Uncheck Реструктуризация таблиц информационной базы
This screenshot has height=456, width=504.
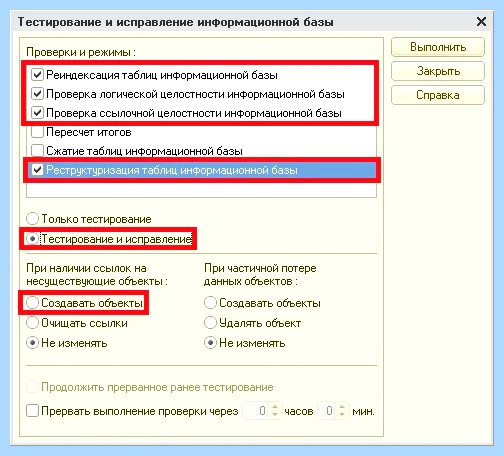click(x=37, y=170)
